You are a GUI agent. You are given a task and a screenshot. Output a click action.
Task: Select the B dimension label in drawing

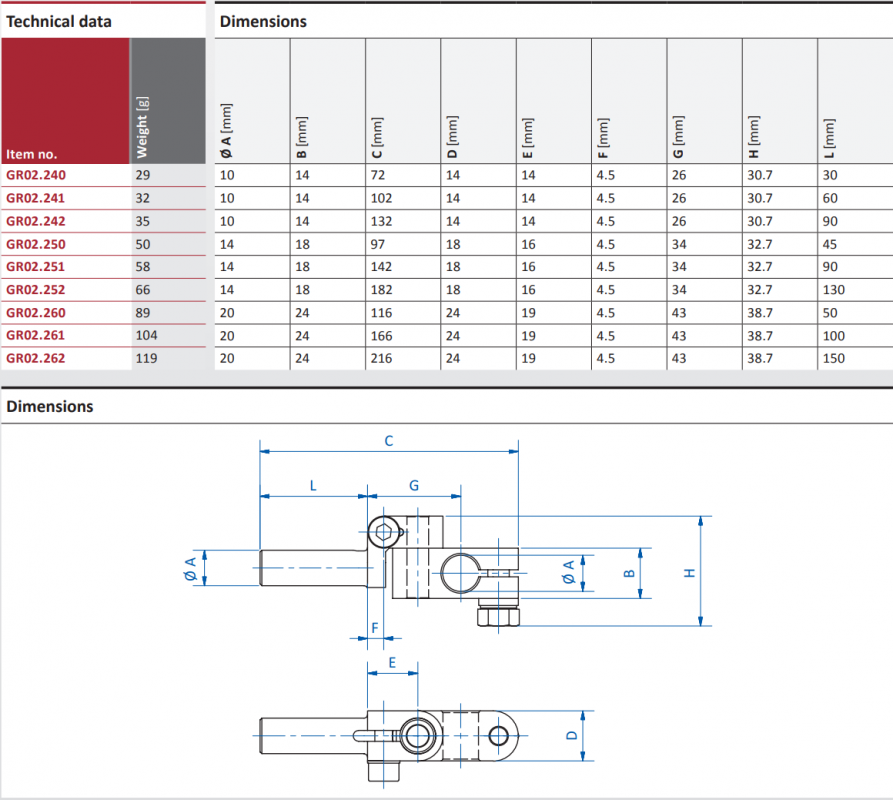point(629,573)
